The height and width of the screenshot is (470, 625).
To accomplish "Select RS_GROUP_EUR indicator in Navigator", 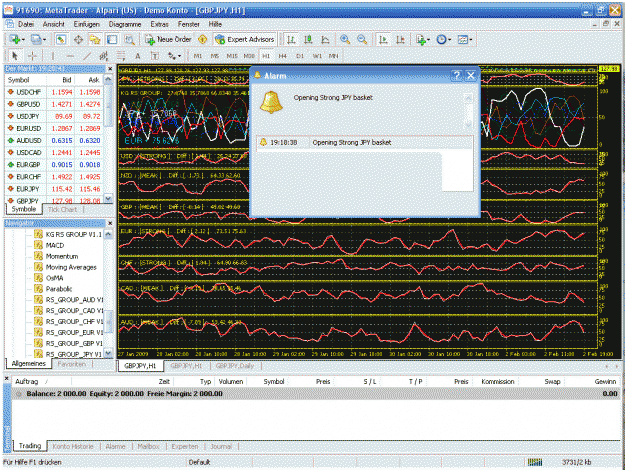I will tap(74, 332).
